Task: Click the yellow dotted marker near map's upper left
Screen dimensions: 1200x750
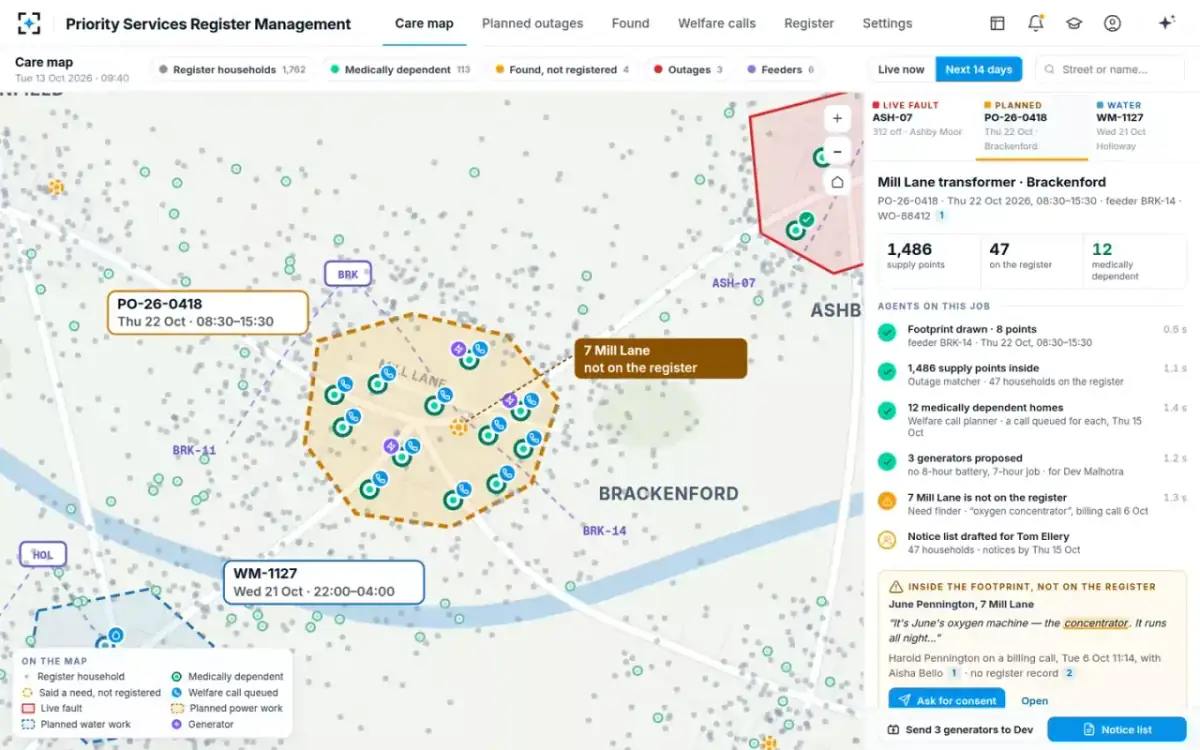Action: (56, 187)
